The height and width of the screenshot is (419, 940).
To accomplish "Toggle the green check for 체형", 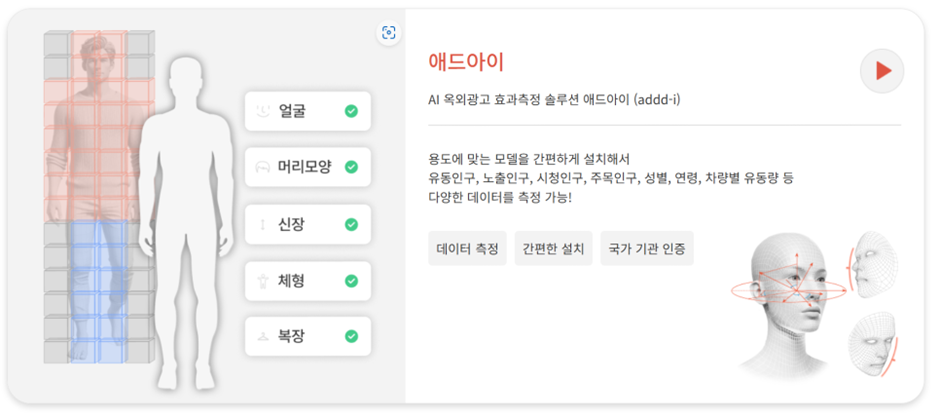I will 351,281.
